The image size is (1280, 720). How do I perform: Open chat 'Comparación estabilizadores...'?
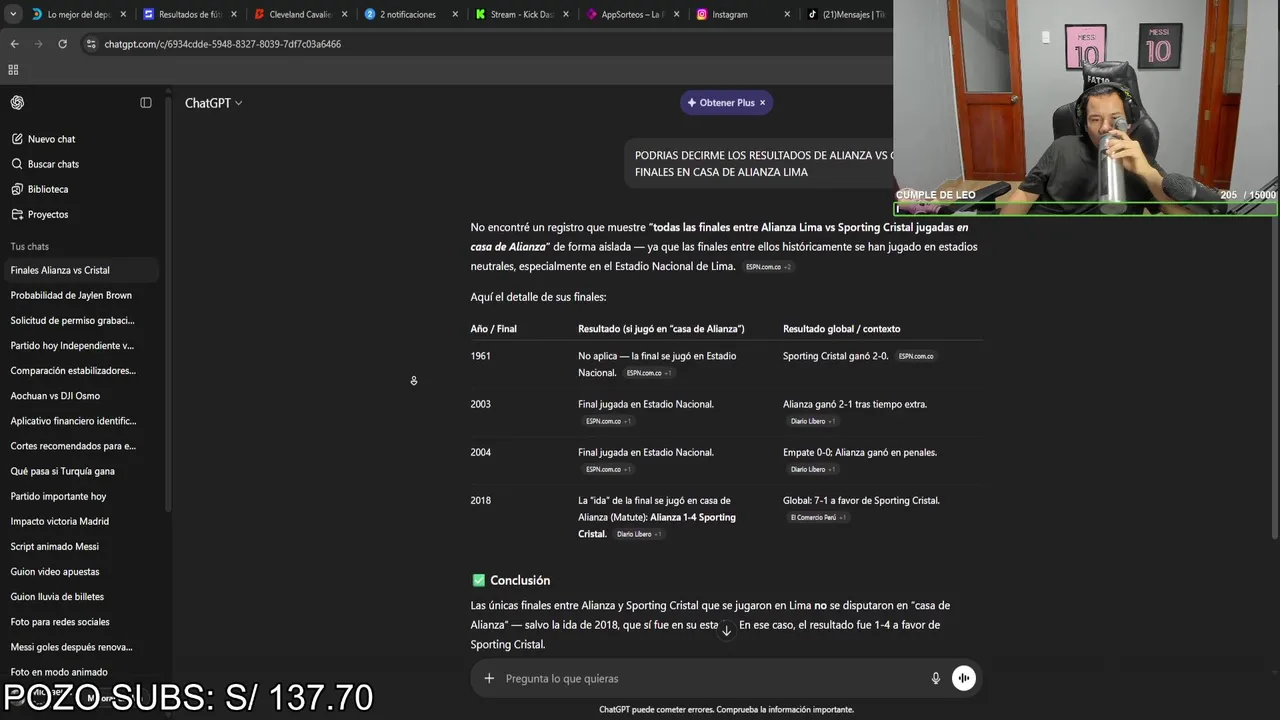point(80,370)
